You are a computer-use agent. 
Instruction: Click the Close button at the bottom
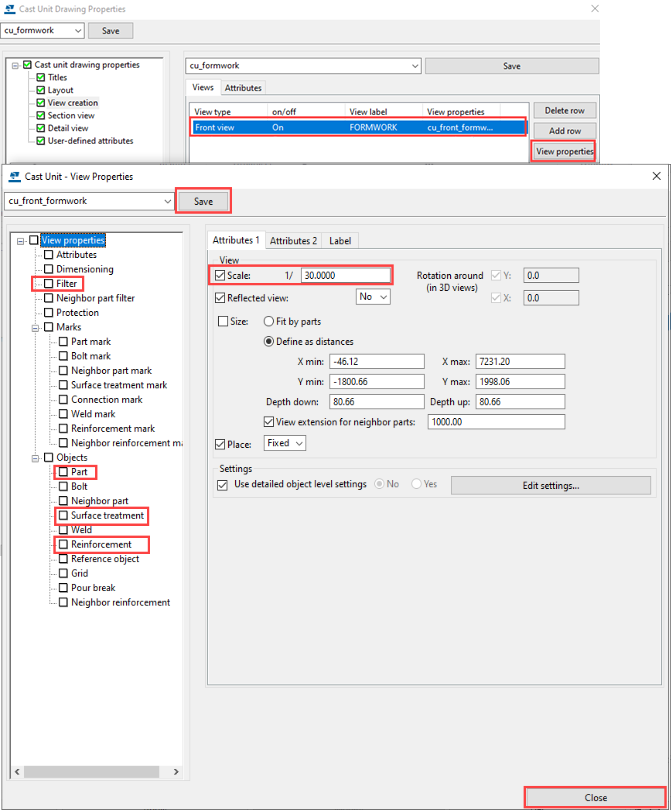point(595,797)
